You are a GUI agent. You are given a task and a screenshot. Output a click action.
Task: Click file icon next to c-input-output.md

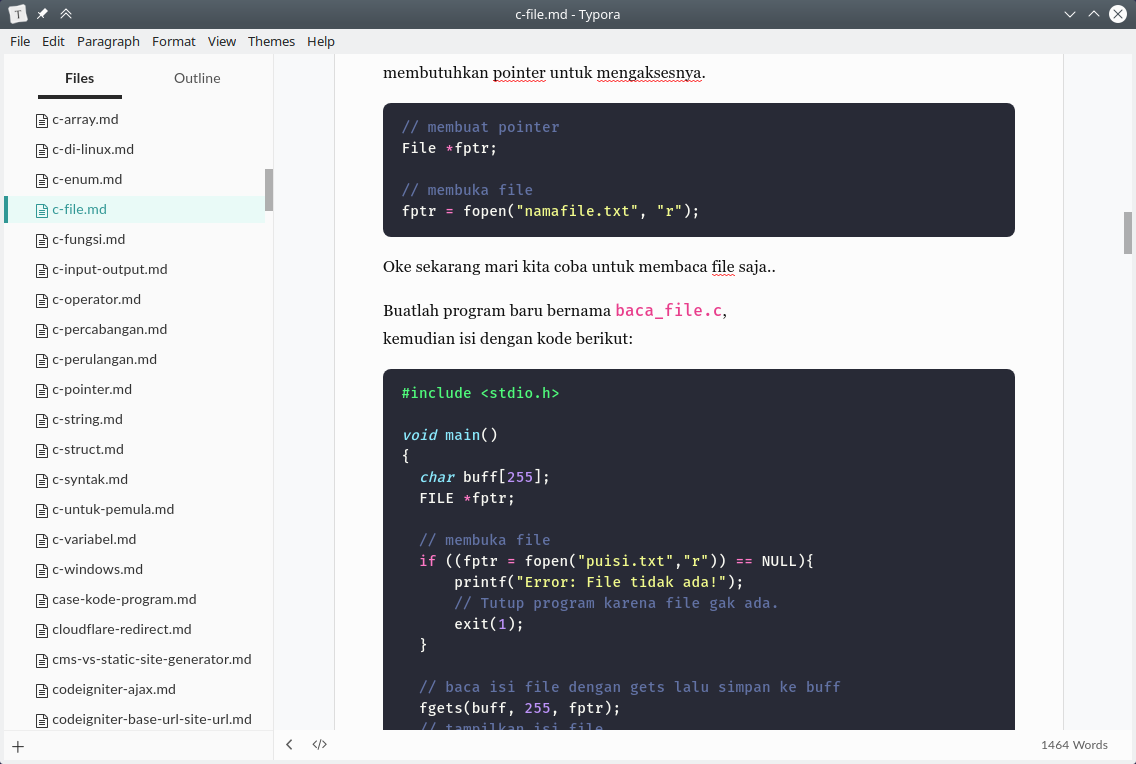42,270
